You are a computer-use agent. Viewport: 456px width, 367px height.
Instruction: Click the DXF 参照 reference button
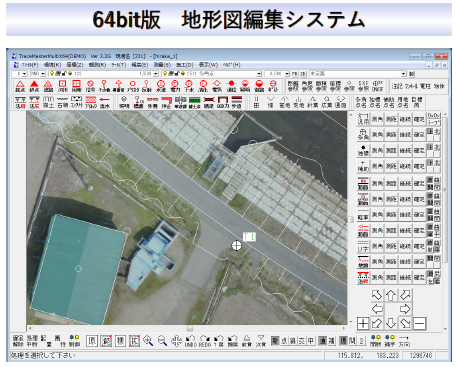tap(363, 86)
